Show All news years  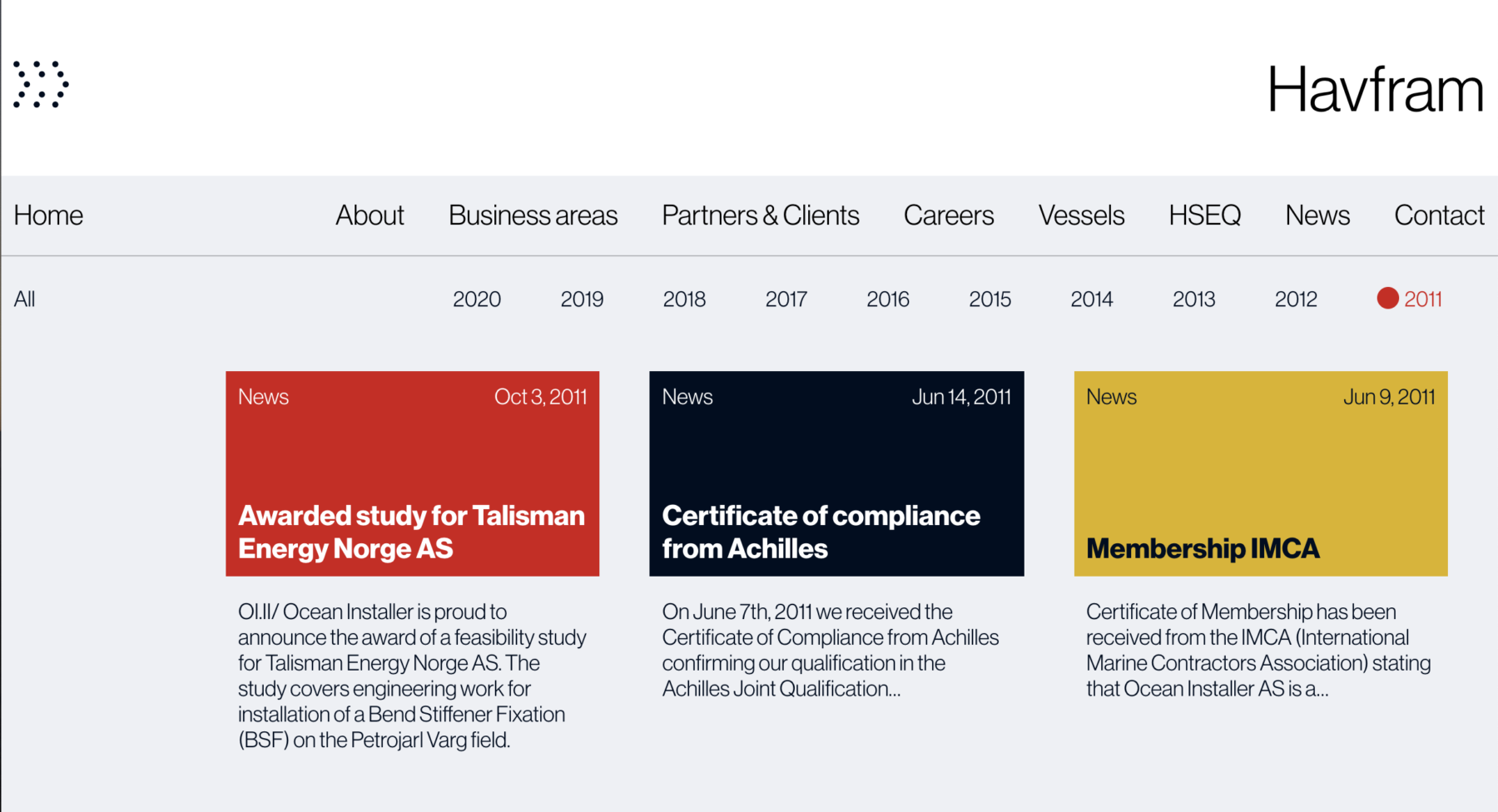(x=24, y=299)
